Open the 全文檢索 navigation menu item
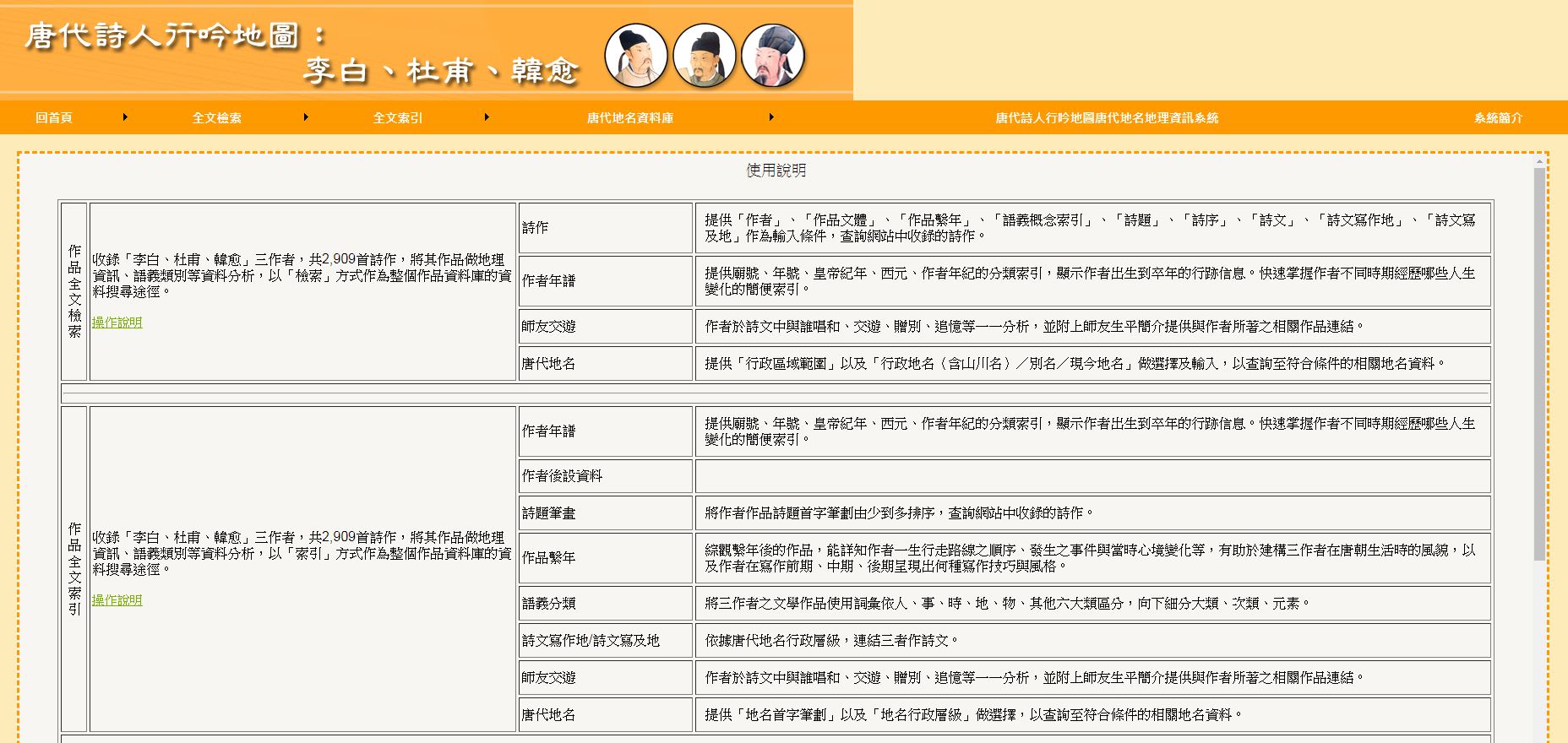This screenshot has height=743, width=1568. (217, 118)
